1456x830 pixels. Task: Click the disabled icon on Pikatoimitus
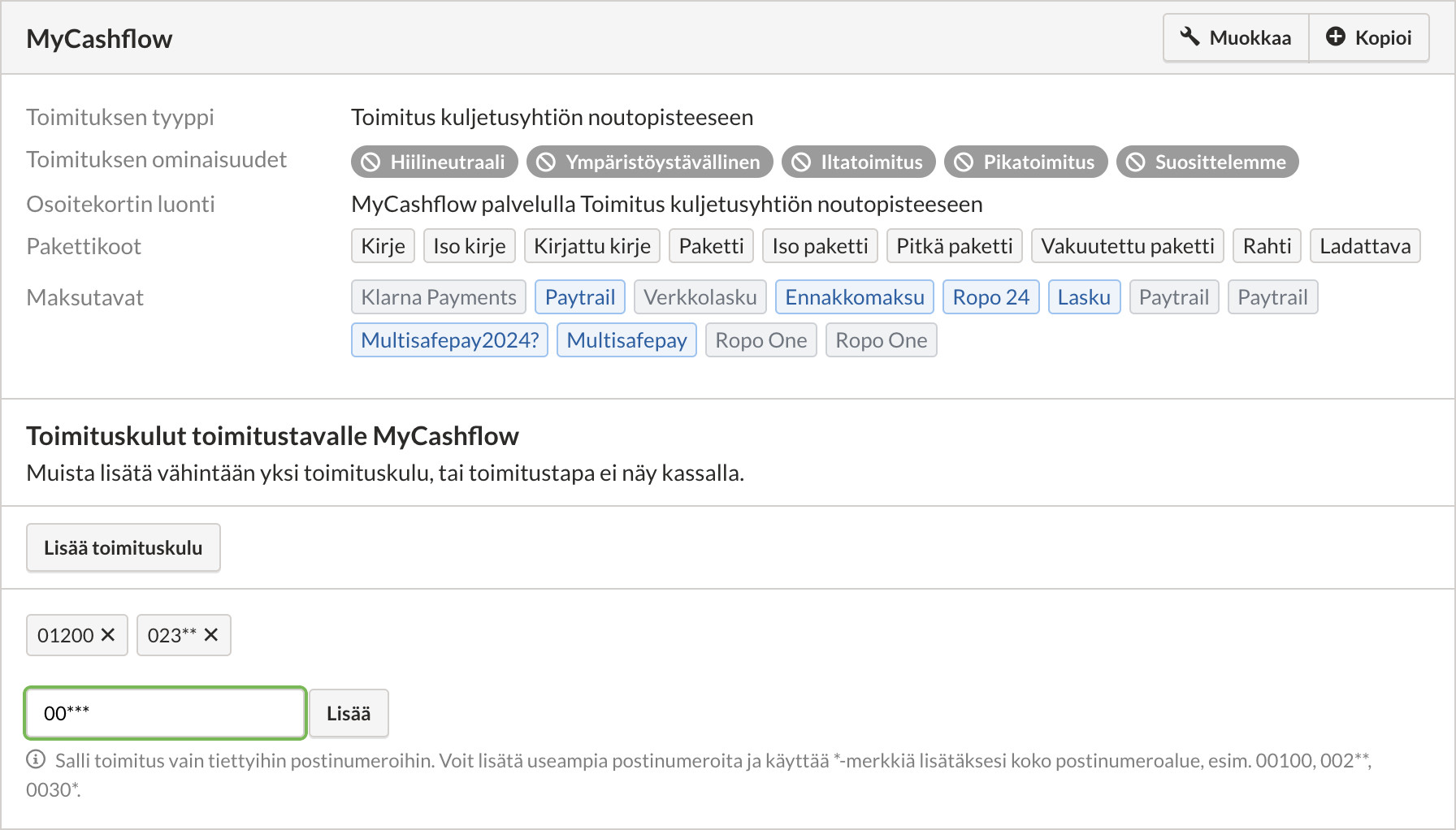click(x=964, y=162)
